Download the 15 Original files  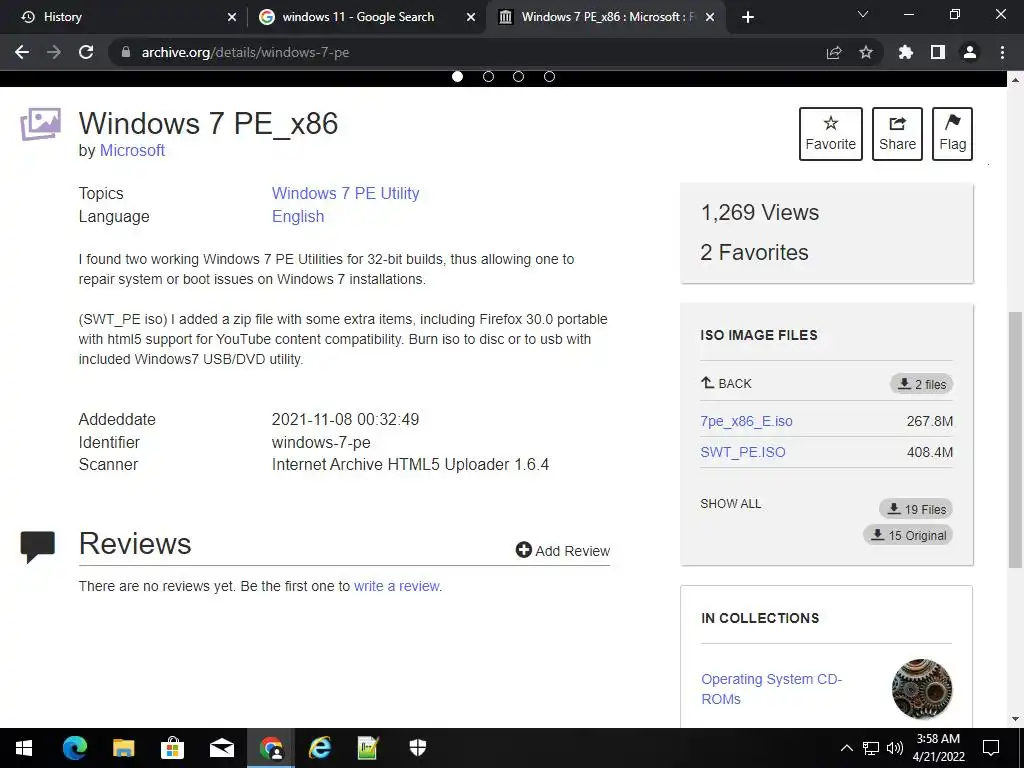click(x=908, y=535)
